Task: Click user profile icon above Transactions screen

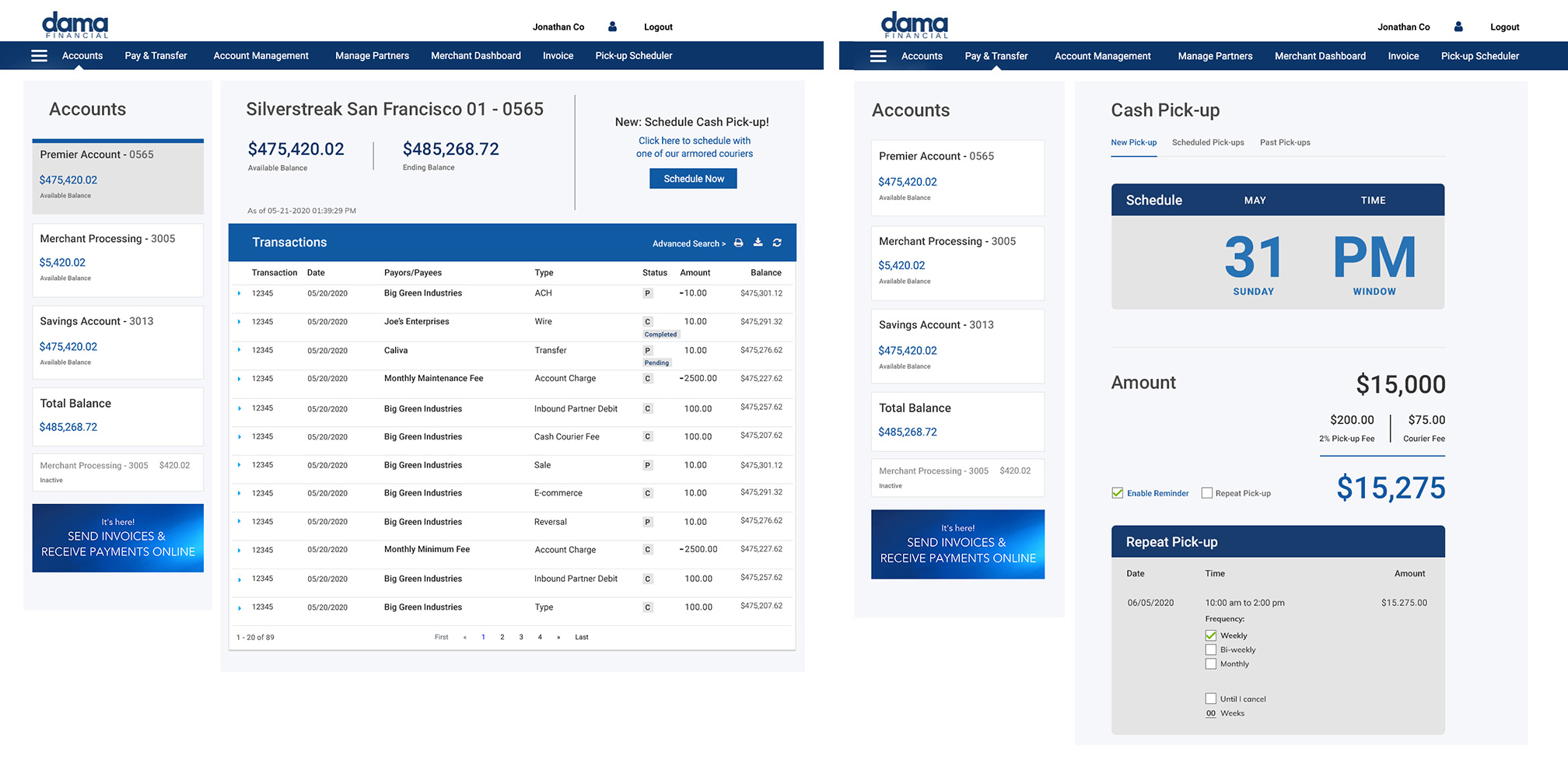Action: tap(612, 27)
